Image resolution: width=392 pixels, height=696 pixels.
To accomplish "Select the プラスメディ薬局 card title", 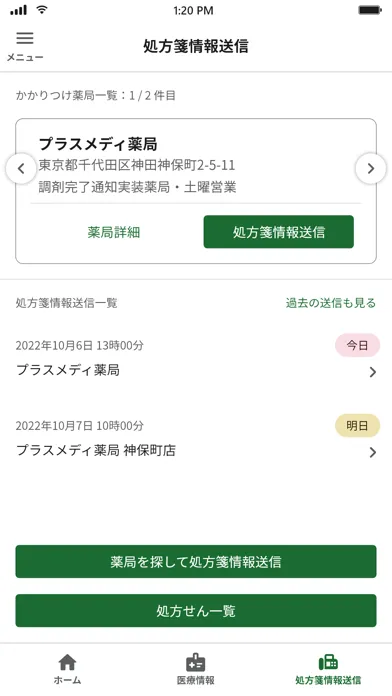I will [x=98, y=144].
